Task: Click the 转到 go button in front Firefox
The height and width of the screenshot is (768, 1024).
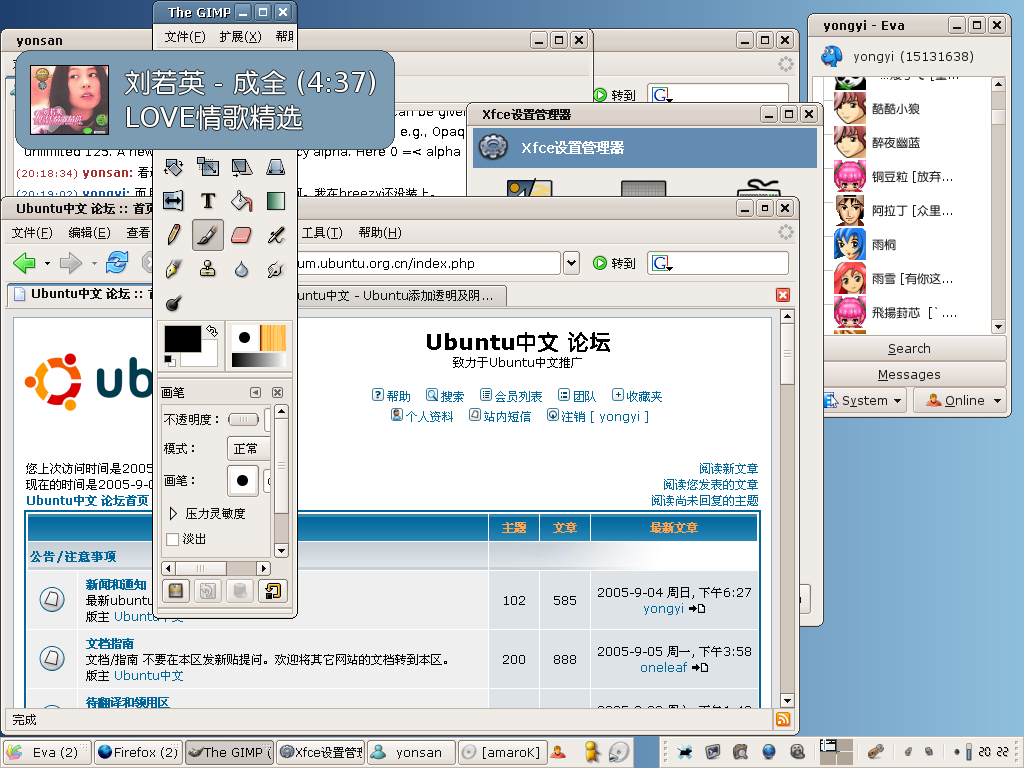Action: coord(615,263)
